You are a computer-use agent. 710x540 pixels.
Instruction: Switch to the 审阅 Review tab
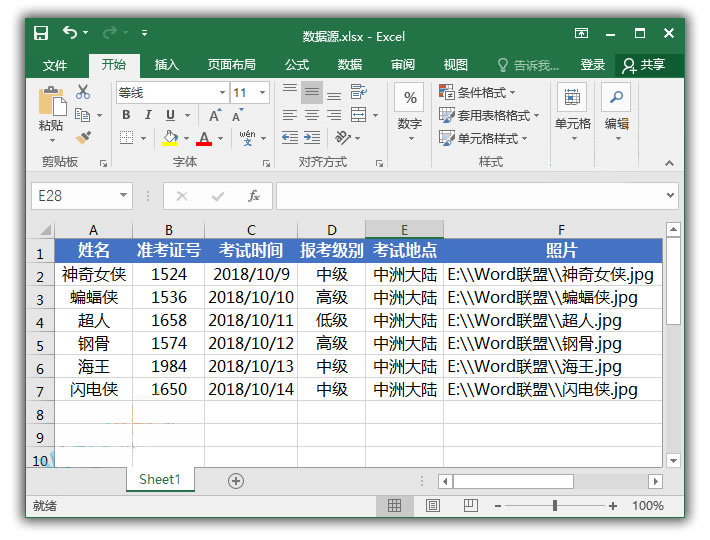coord(403,65)
